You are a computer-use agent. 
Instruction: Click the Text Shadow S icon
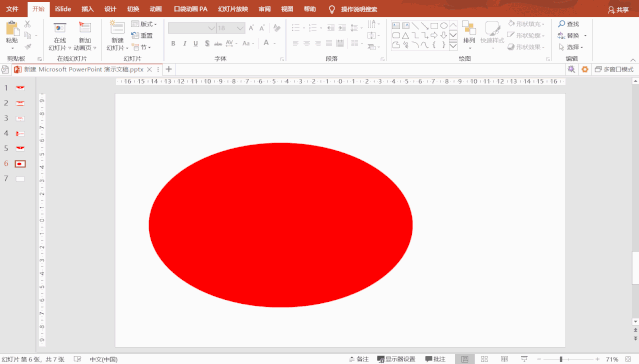tap(207, 43)
